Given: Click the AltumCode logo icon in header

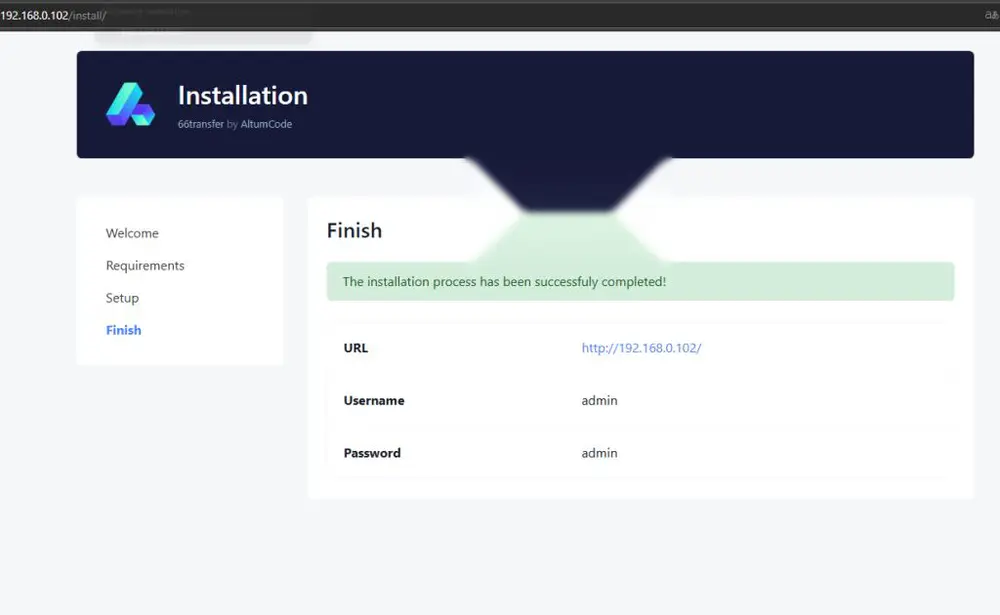Looking at the screenshot, I should (x=131, y=104).
